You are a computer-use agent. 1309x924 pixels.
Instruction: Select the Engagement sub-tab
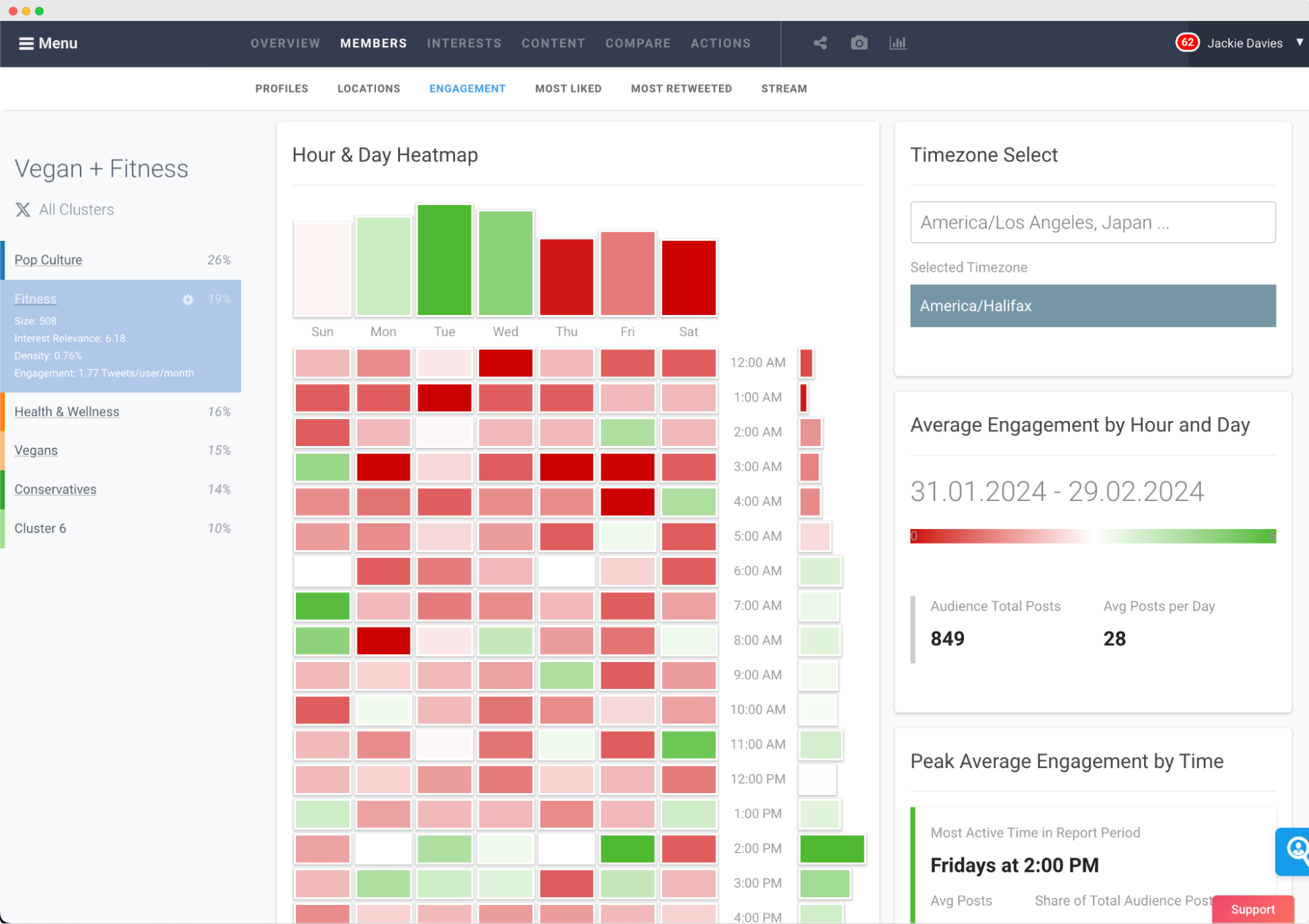point(468,88)
